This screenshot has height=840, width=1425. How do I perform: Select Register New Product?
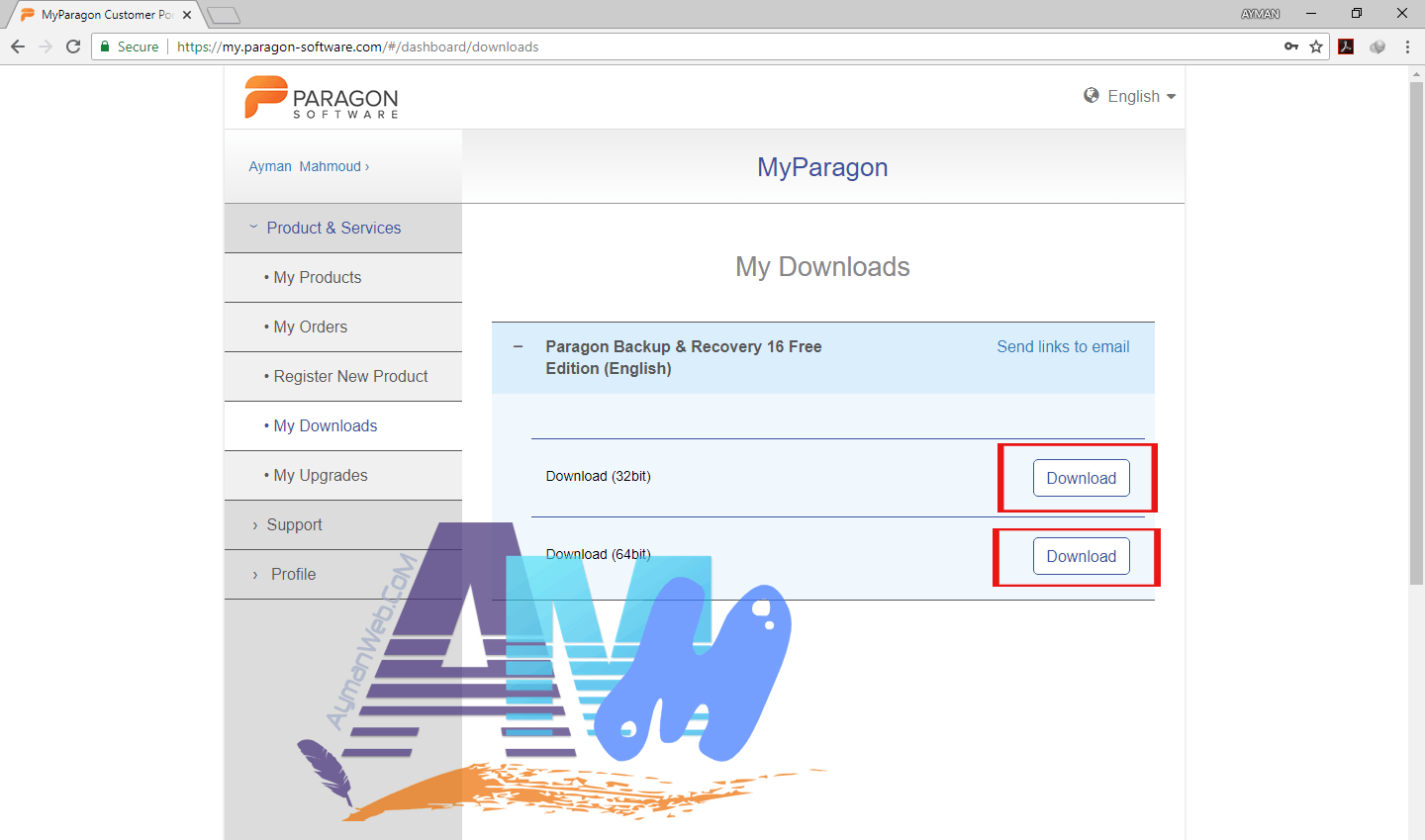tap(343, 376)
